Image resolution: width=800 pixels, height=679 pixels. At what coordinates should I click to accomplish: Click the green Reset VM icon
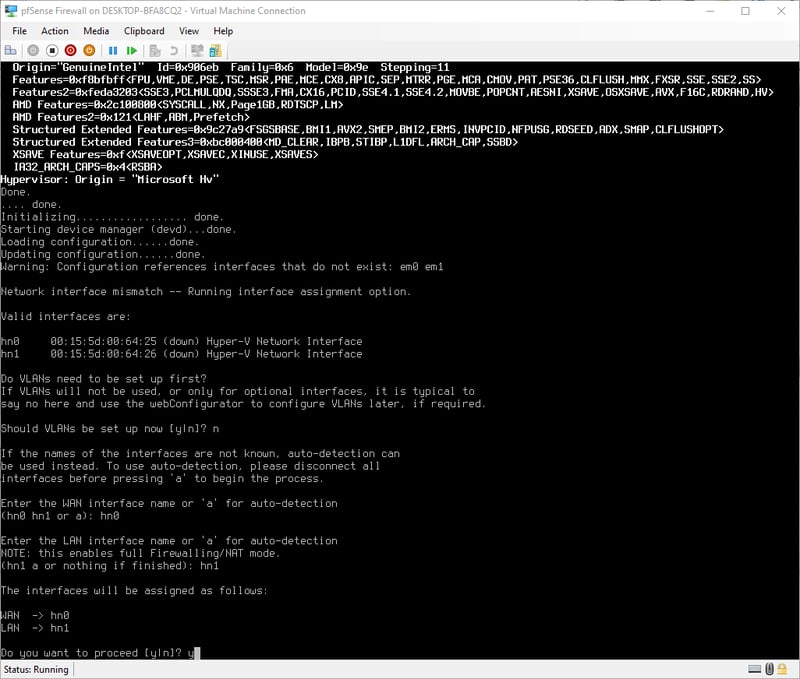click(x=132, y=50)
